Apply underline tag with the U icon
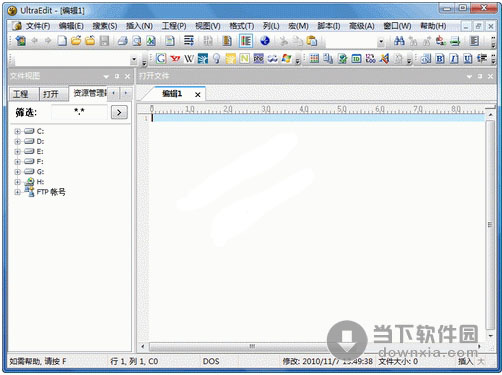Screen dimensions: 502x375 [x=468, y=59]
